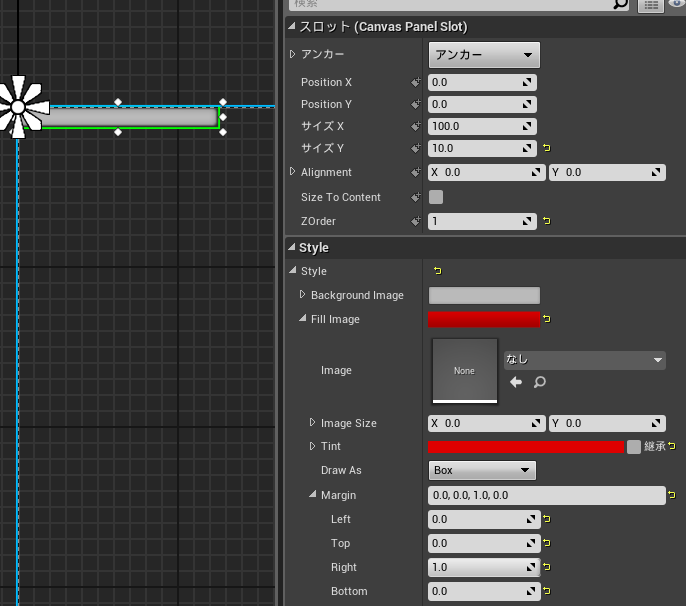The height and width of the screenshot is (606, 686).
Task: Expand the Tint property
Action: tap(312, 446)
